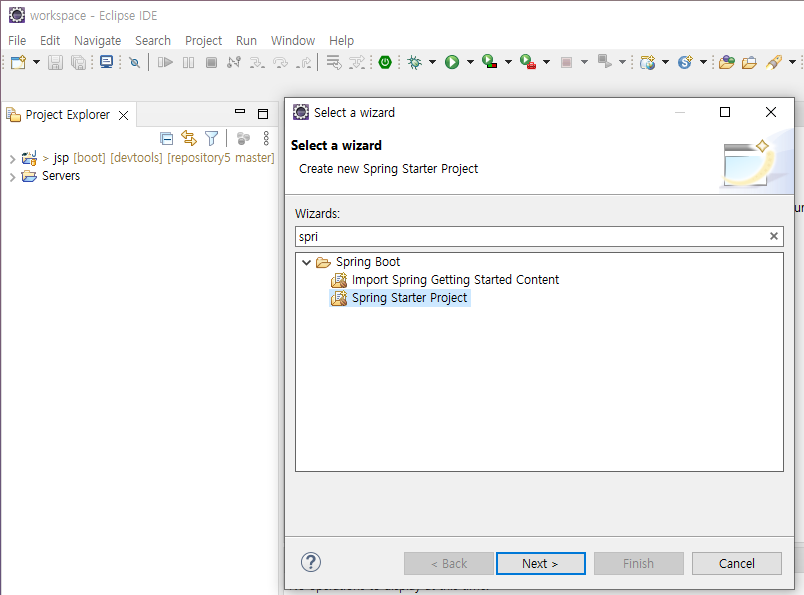The image size is (804, 595).
Task: Open the Coverage dropdown arrow
Action: point(508,62)
